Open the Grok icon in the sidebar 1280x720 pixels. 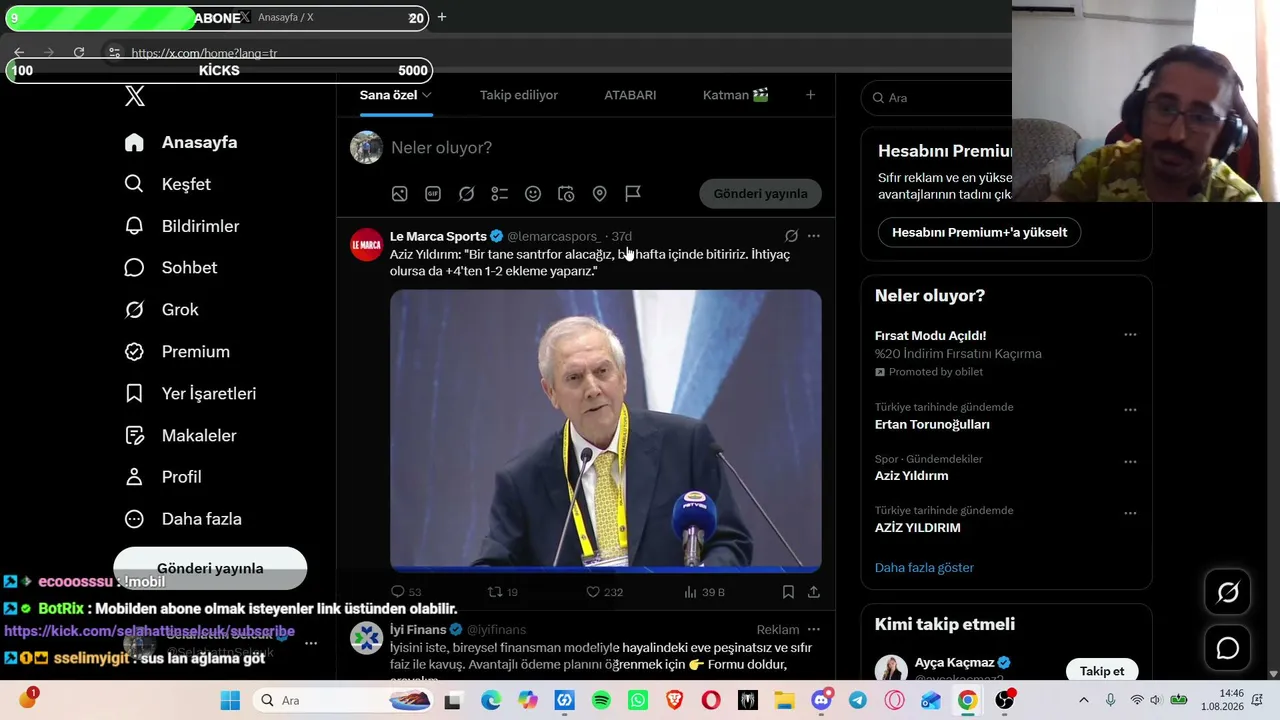[x=134, y=309]
